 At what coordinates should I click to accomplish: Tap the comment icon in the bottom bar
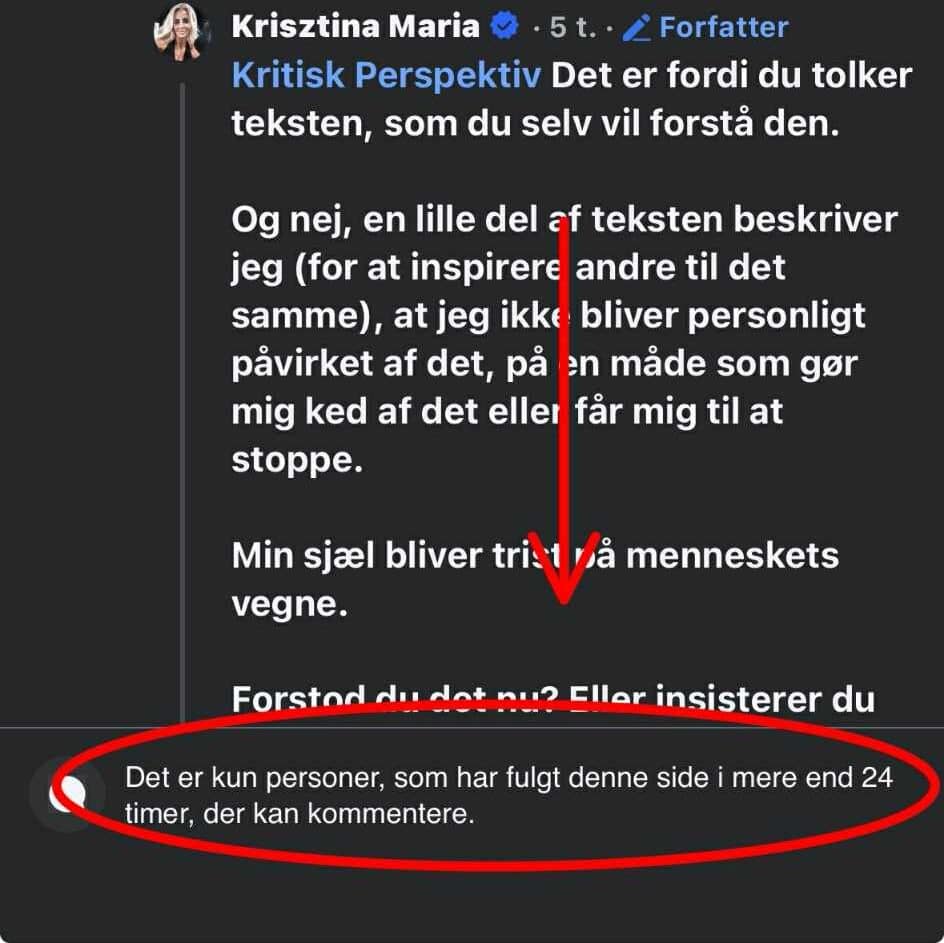[68, 796]
